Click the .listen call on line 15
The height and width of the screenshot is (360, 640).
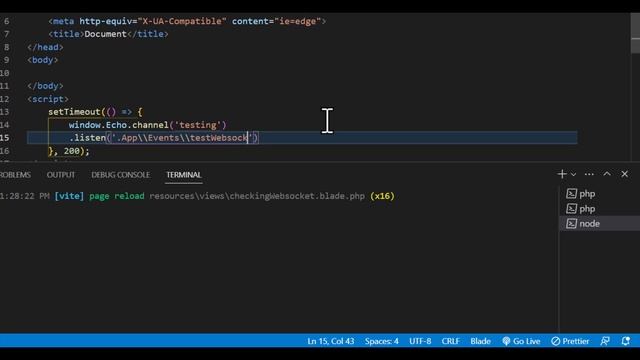tap(87, 138)
